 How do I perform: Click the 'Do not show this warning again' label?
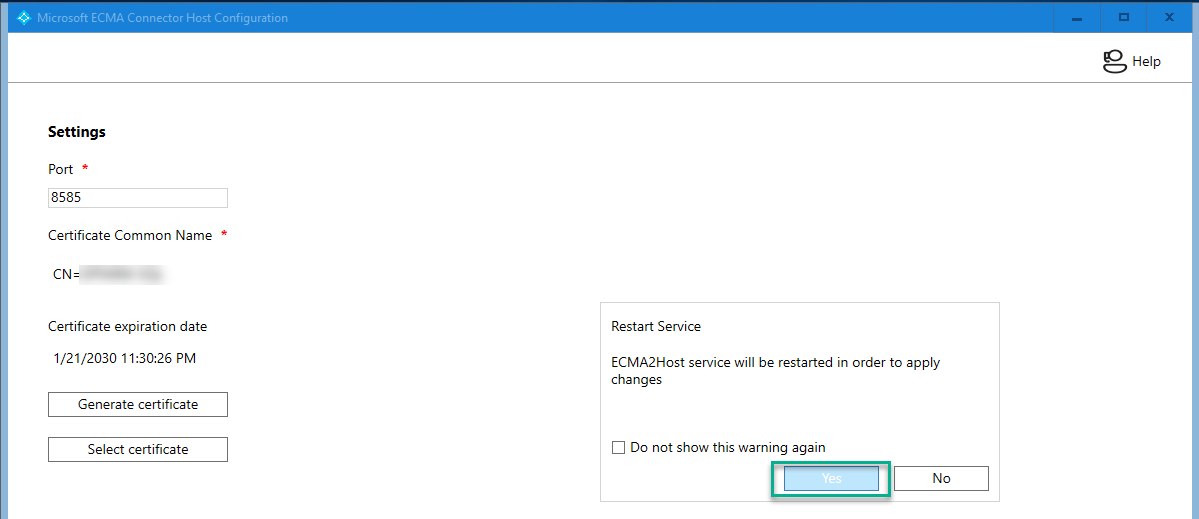click(727, 448)
